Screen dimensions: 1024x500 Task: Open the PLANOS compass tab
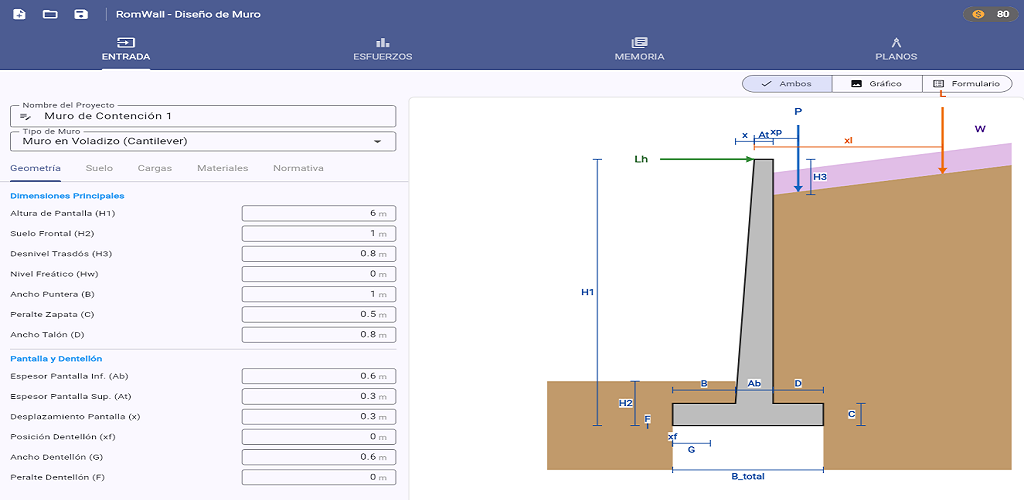[x=896, y=49]
